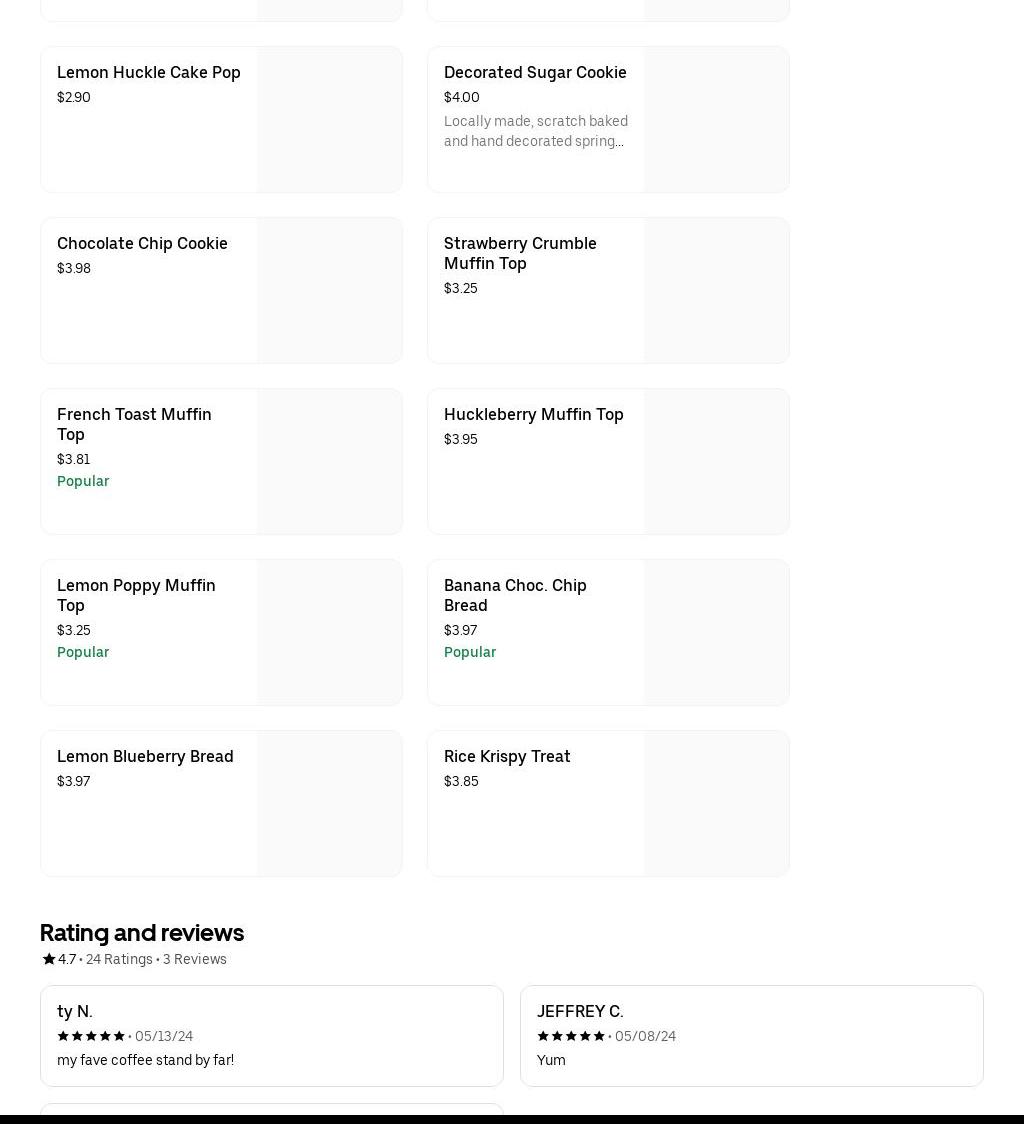The image size is (1024, 1124).
Task: Click the 24 Ratings text
Action: (119, 960)
